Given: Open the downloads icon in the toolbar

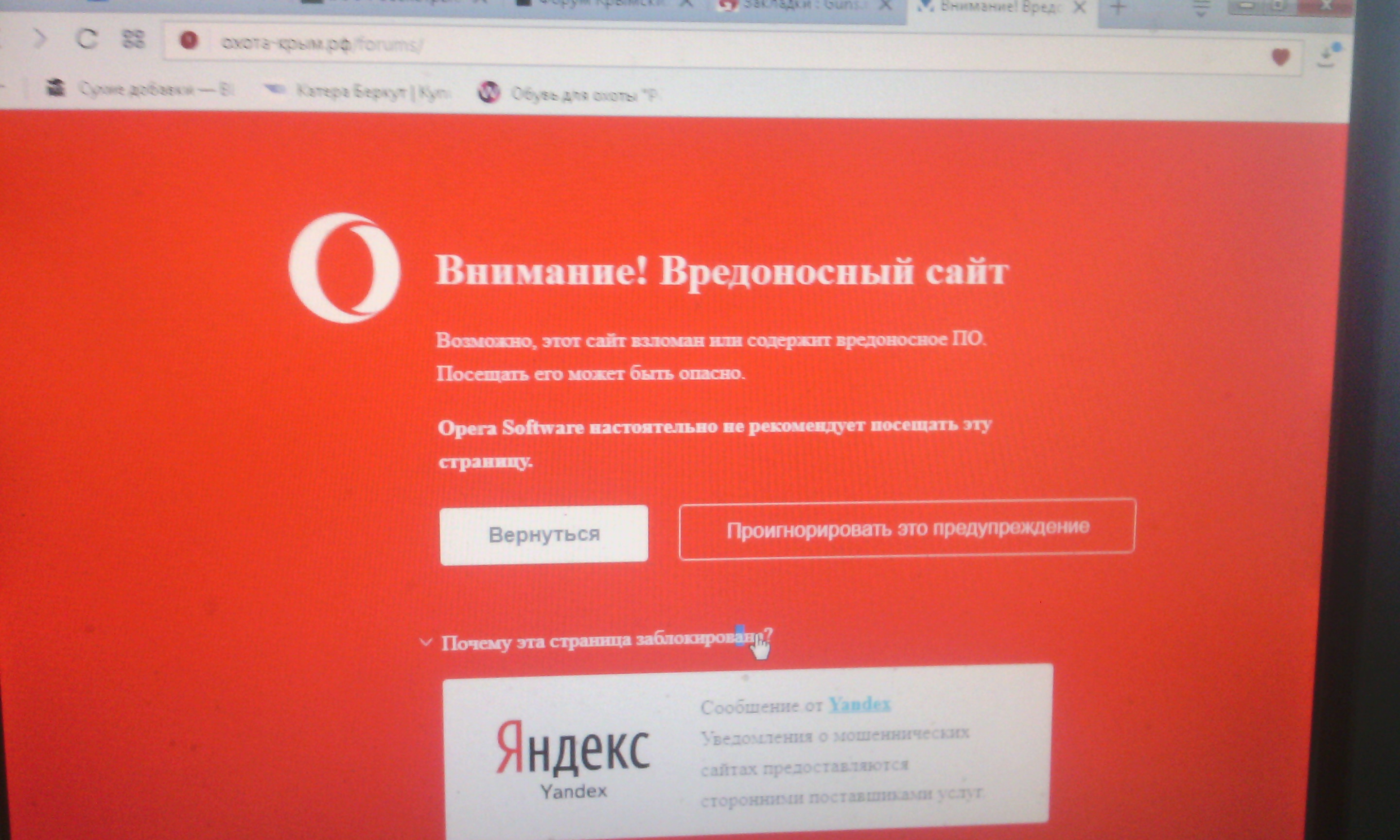Looking at the screenshot, I should pos(1327,57).
